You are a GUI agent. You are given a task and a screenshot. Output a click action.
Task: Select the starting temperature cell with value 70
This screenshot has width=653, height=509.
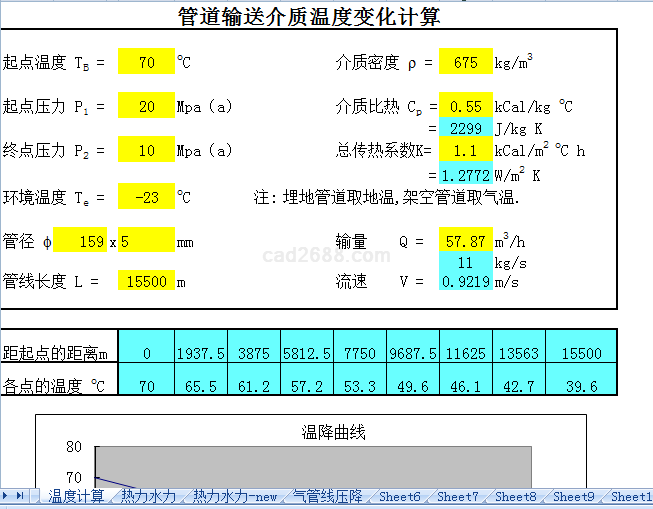click(146, 63)
